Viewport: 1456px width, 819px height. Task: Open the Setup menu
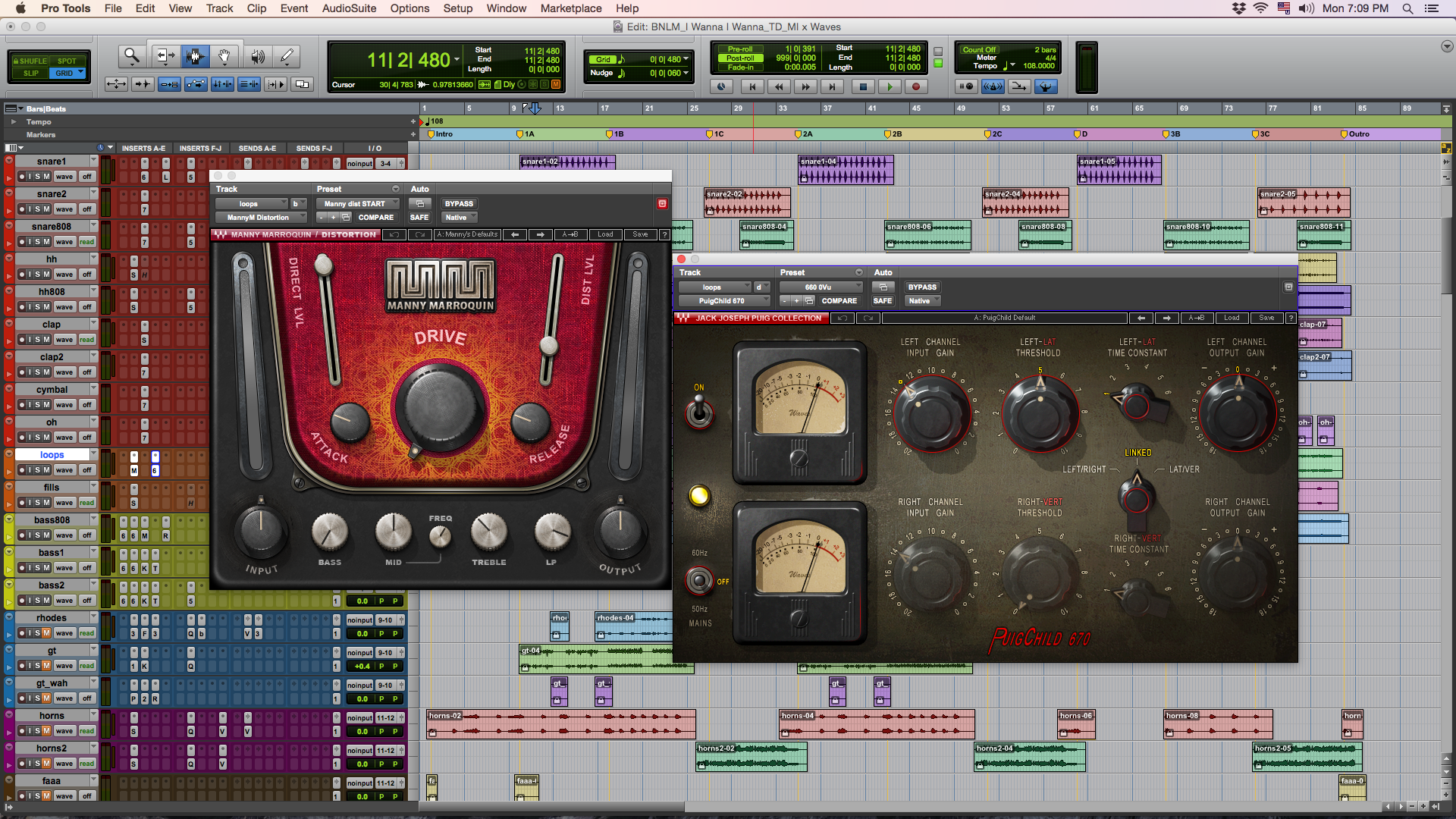point(458,8)
